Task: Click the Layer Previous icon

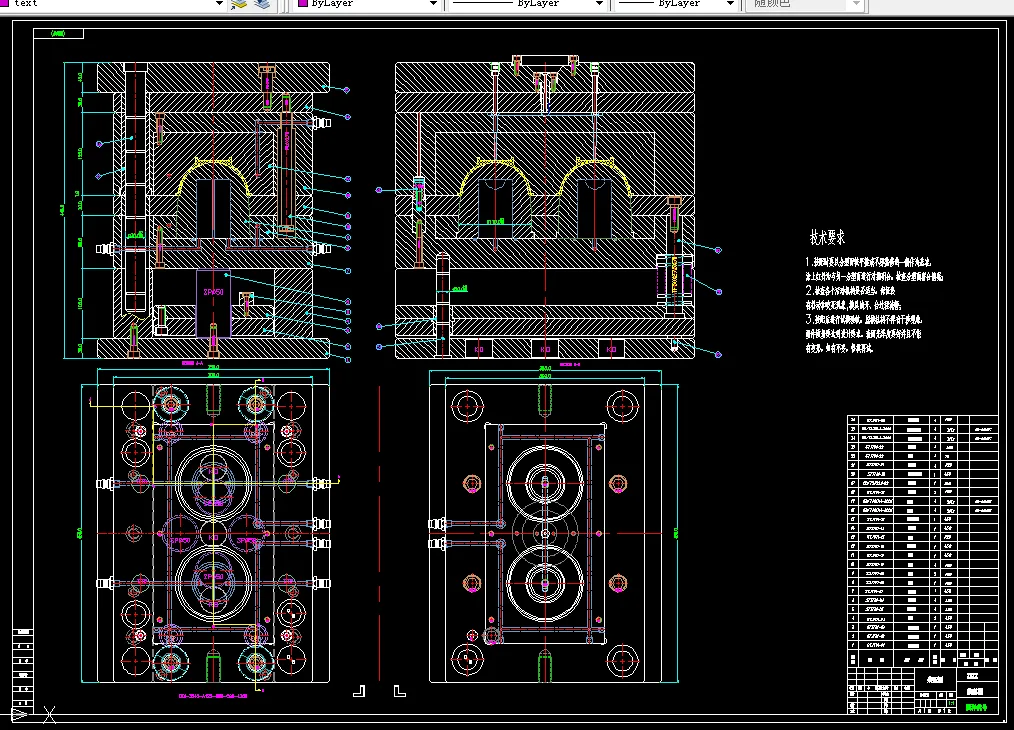Action: point(239,4)
